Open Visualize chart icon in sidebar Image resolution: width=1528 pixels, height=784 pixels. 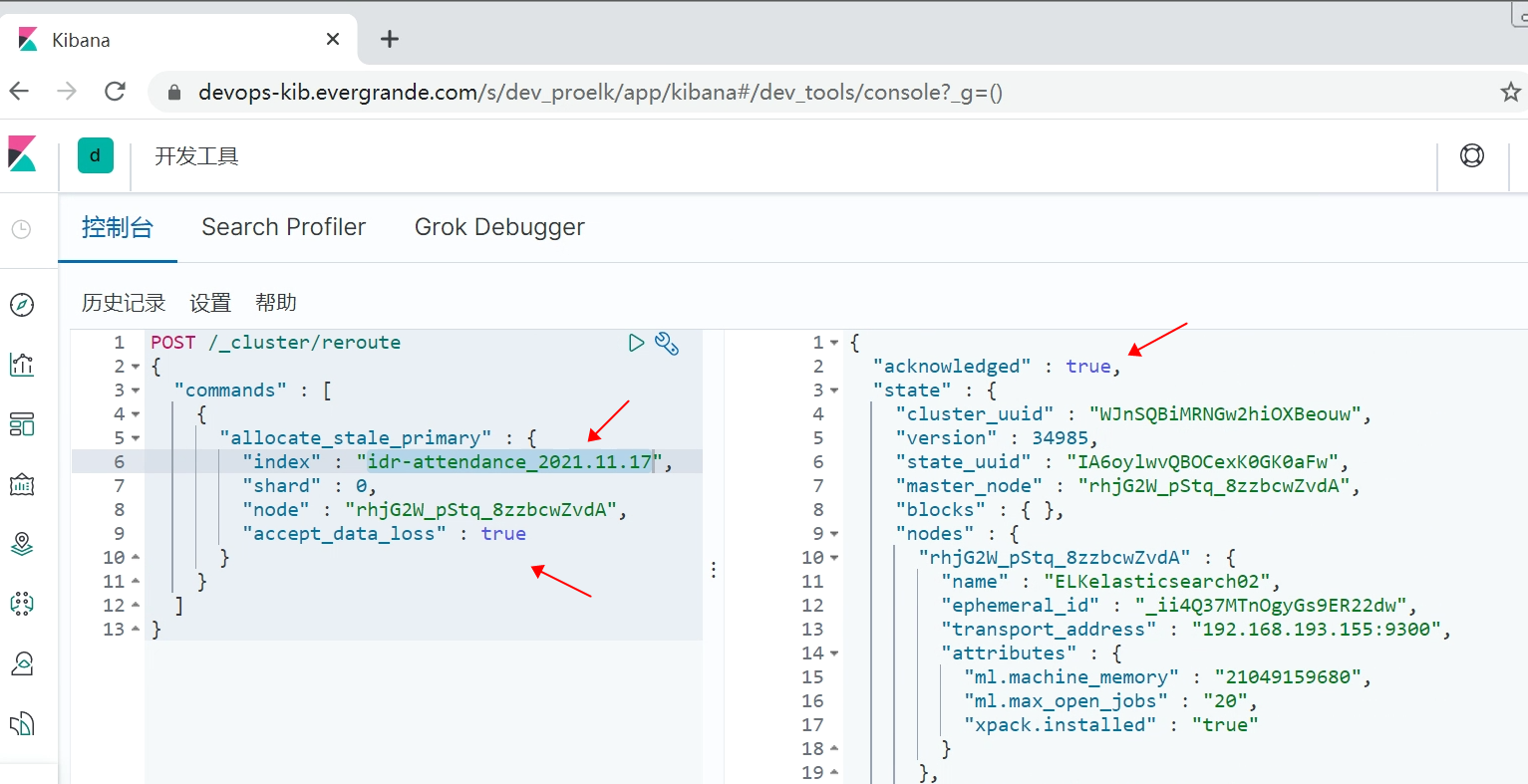click(22, 365)
